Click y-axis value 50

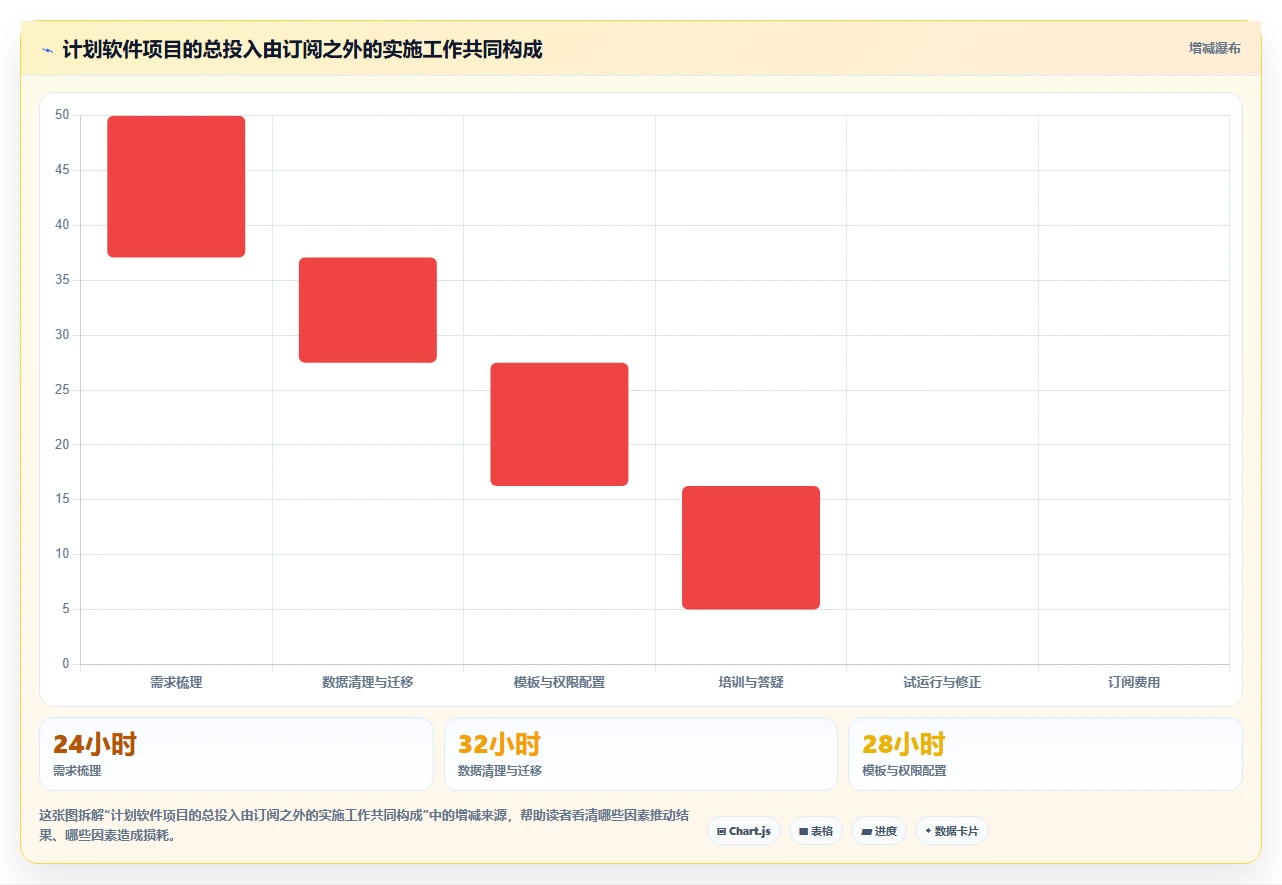point(62,115)
